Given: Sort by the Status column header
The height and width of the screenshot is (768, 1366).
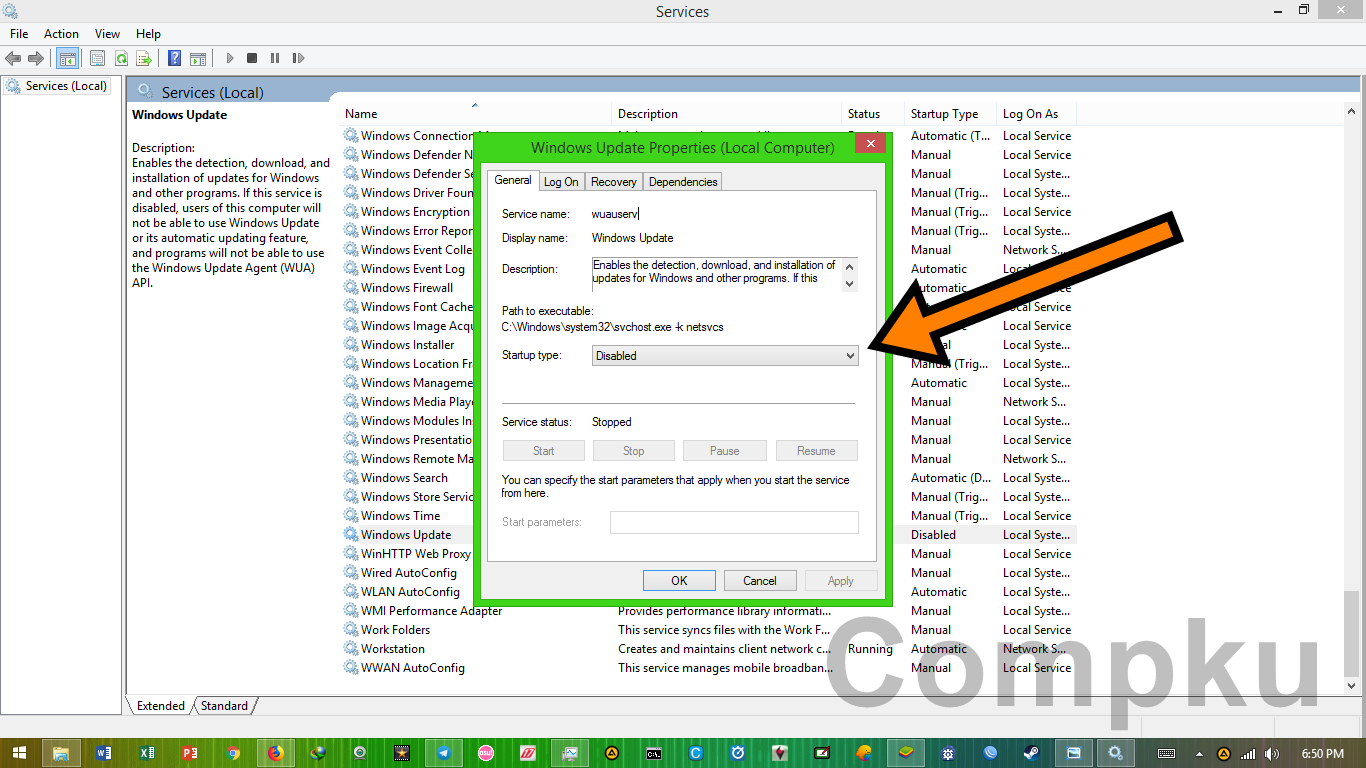Looking at the screenshot, I should coord(873,114).
